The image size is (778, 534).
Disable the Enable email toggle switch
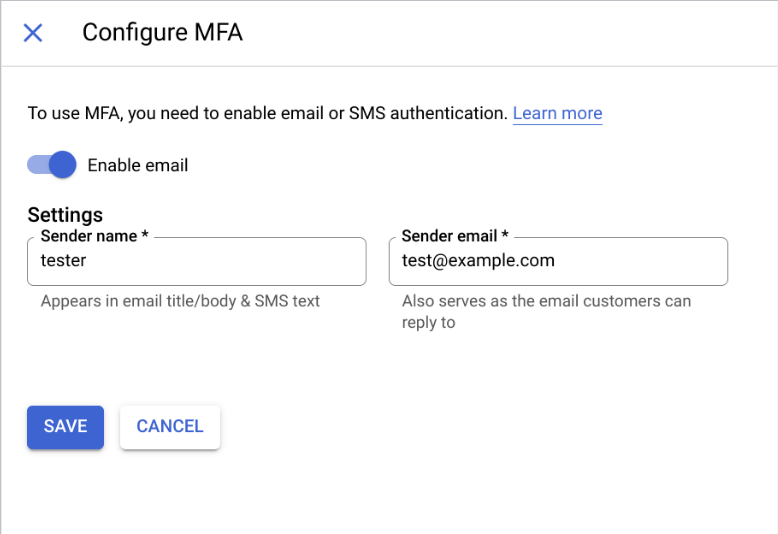click(52, 165)
